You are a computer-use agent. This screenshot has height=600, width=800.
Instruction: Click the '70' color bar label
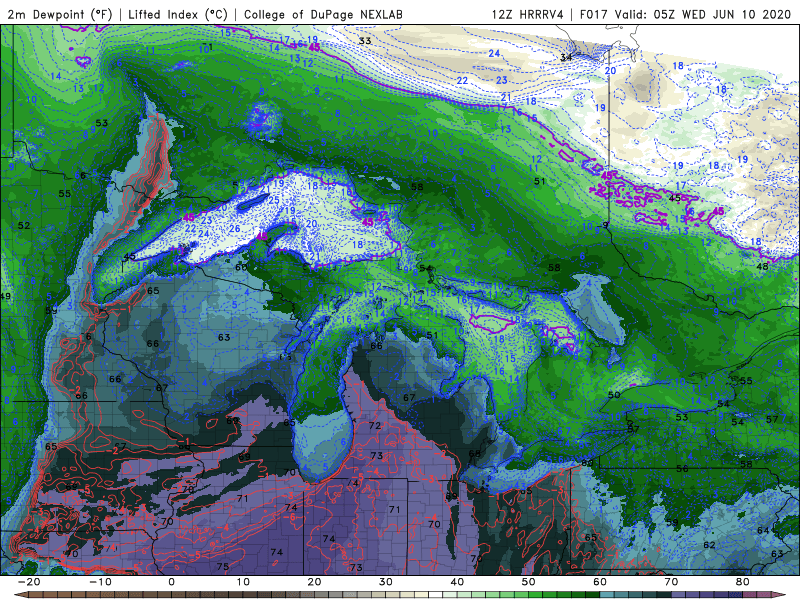click(x=671, y=582)
